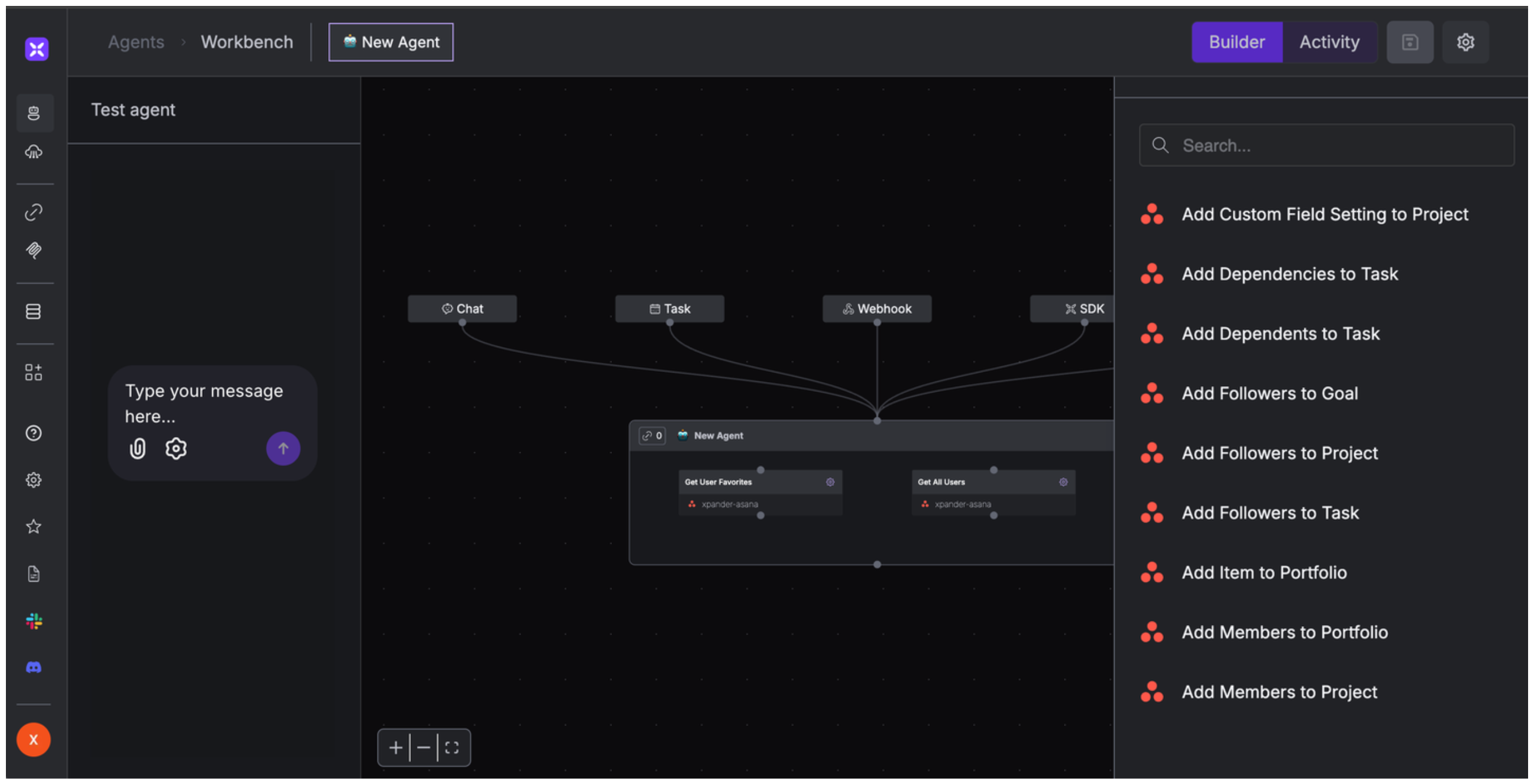
Task: Click the help question mark icon
Action: pyautogui.click(x=34, y=433)
